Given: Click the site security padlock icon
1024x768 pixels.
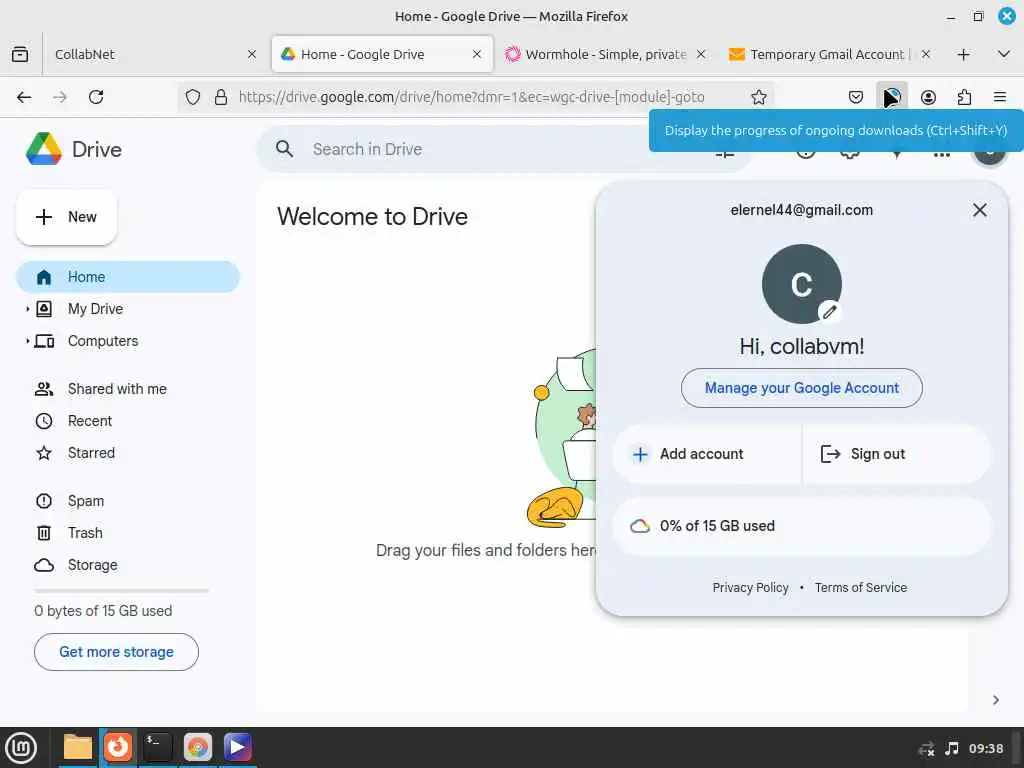Looking at the screenshot, I should 221,97.
